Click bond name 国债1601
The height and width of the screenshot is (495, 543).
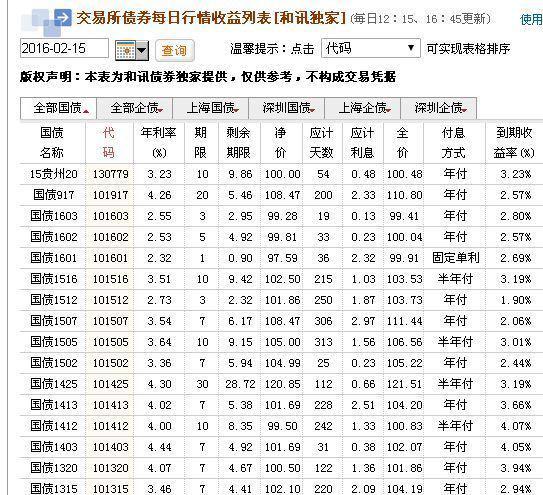53,258
